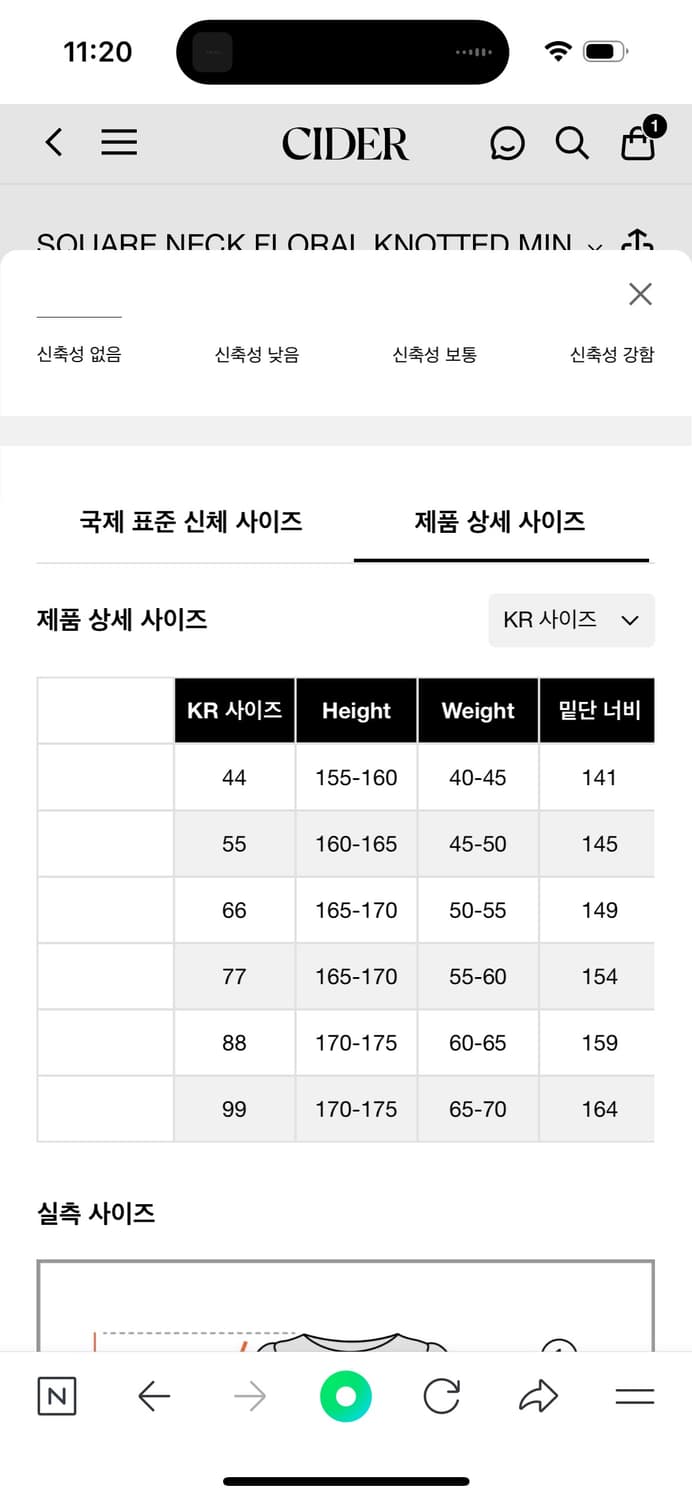692x1500 pixels.
Task: Go back using browser back arrow
Action: point(154,1396)
